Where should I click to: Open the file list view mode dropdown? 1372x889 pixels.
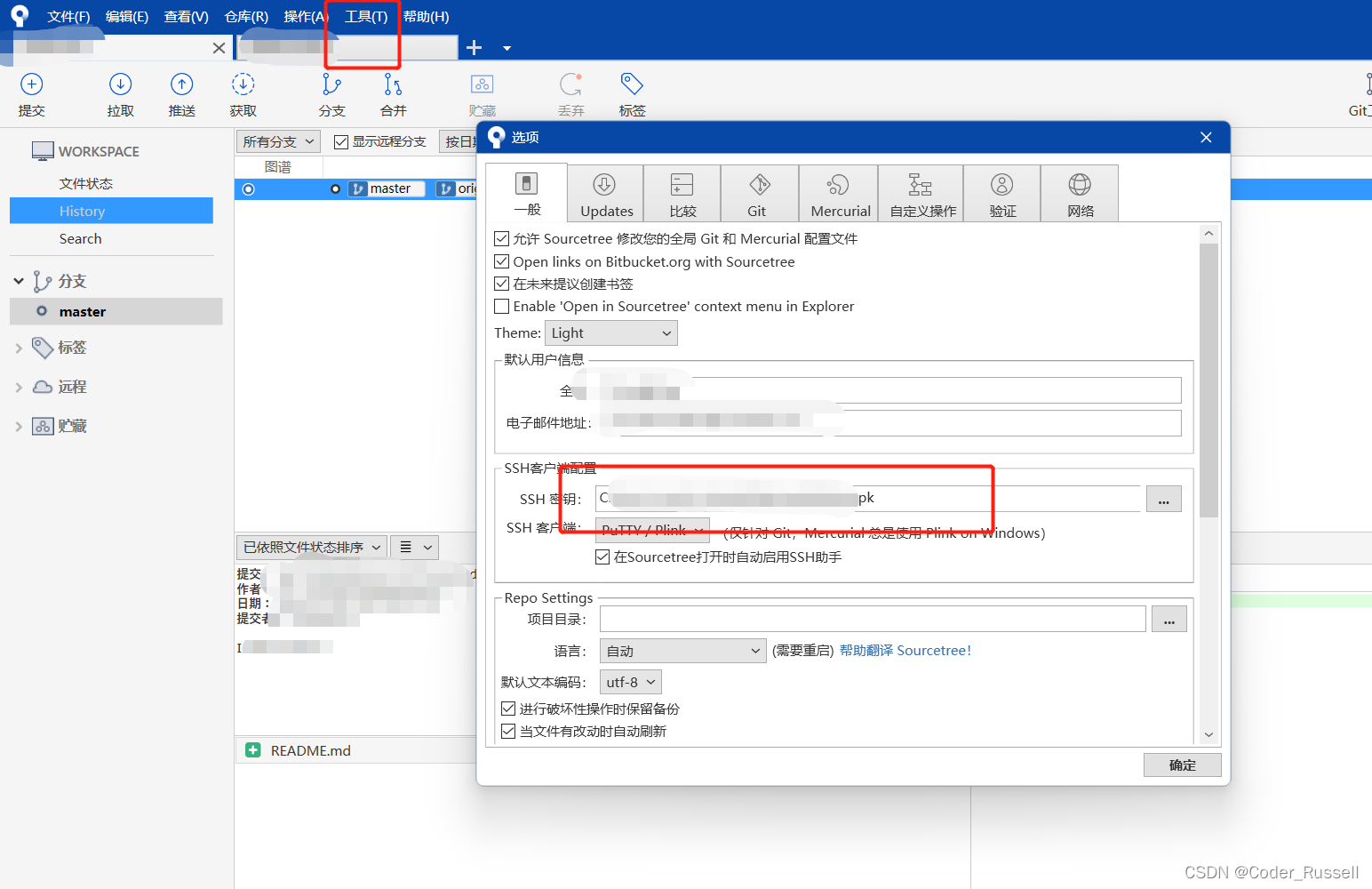[415, 547]
